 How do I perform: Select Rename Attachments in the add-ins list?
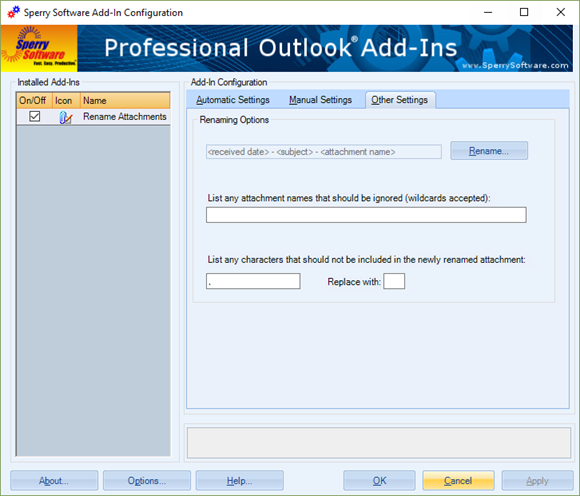click(x=93, y=117)
